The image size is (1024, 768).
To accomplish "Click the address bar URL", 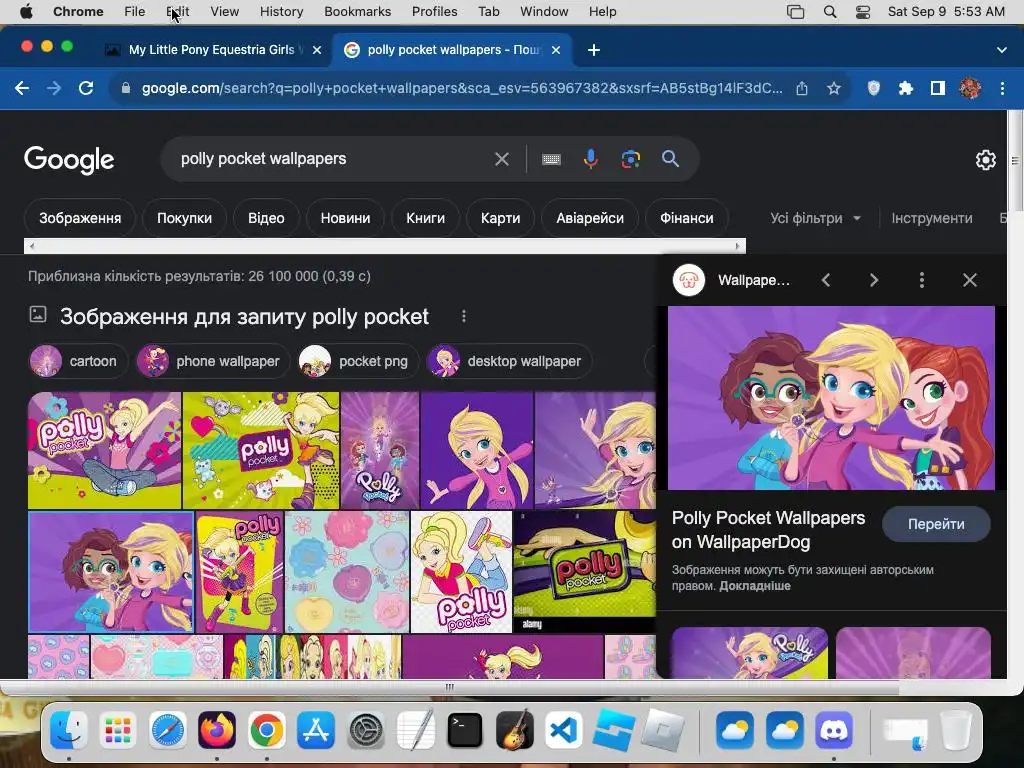I will (462, 88).
